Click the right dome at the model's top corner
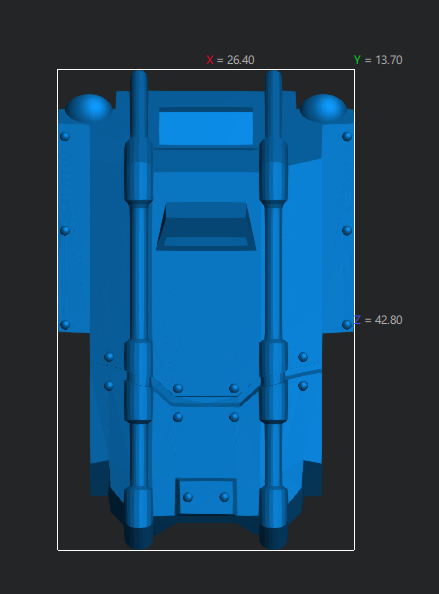 [323, 108]
